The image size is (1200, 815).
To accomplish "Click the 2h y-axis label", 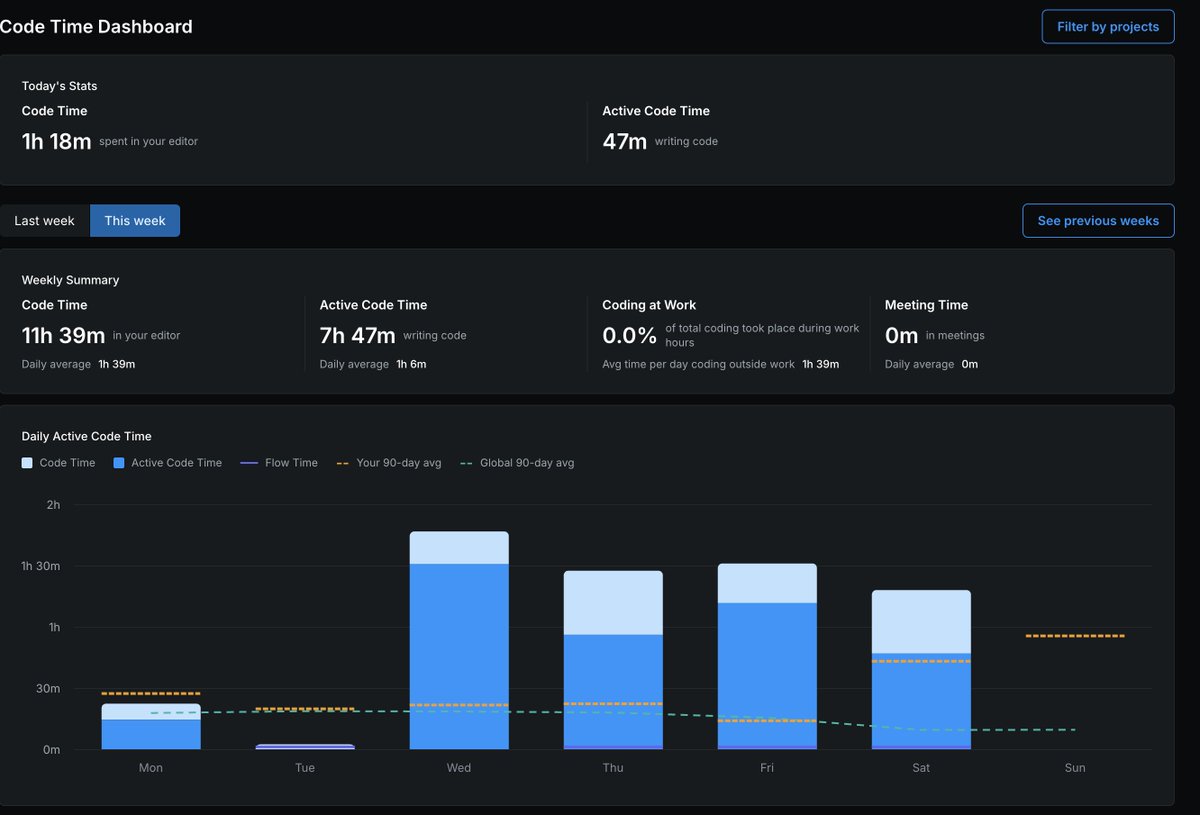I will pos(53,505).
